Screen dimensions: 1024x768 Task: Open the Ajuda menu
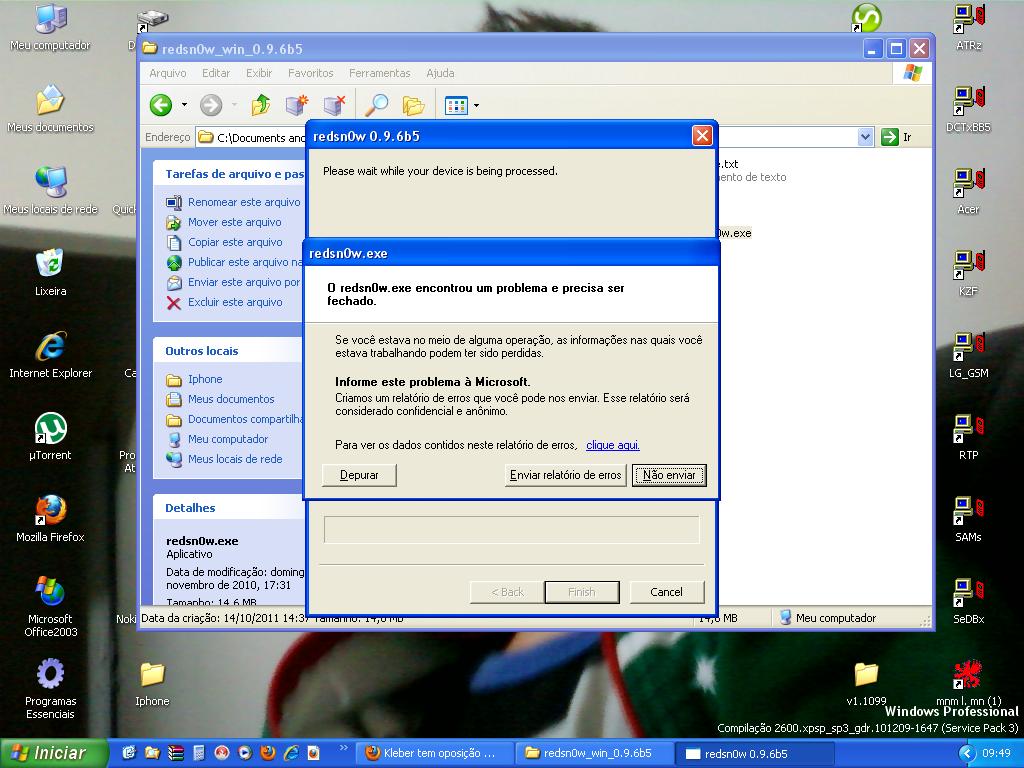pyautogui.click(x=440, y=73)
